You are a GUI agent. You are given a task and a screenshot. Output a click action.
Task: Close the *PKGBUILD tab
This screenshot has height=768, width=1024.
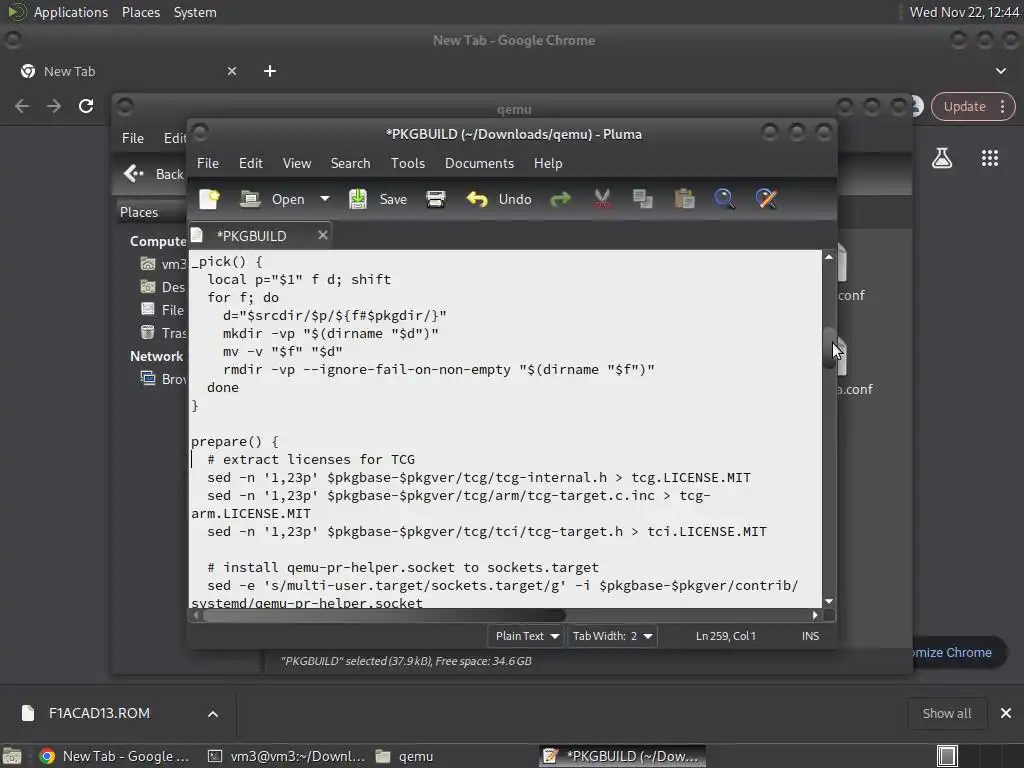[323, 235]
